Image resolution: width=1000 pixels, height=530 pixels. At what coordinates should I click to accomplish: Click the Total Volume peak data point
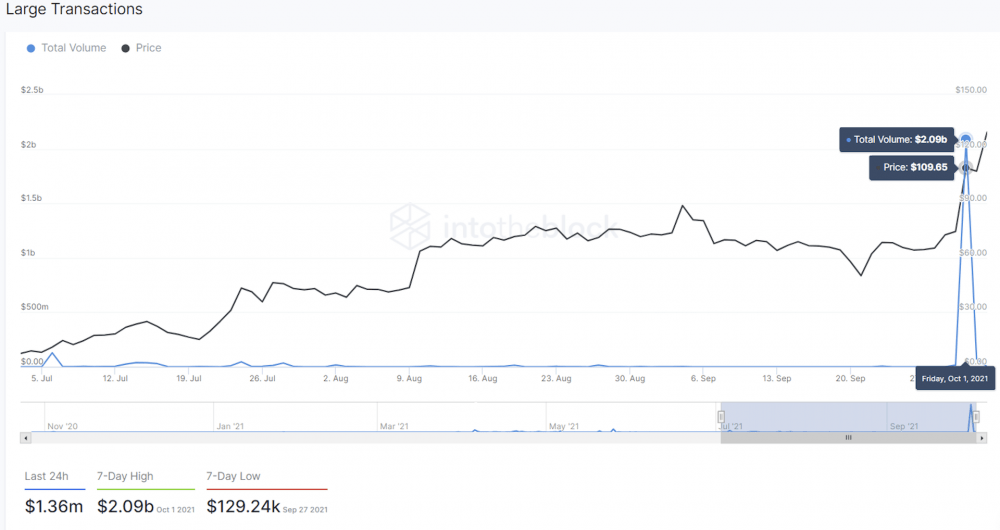[x=967, y=140]
